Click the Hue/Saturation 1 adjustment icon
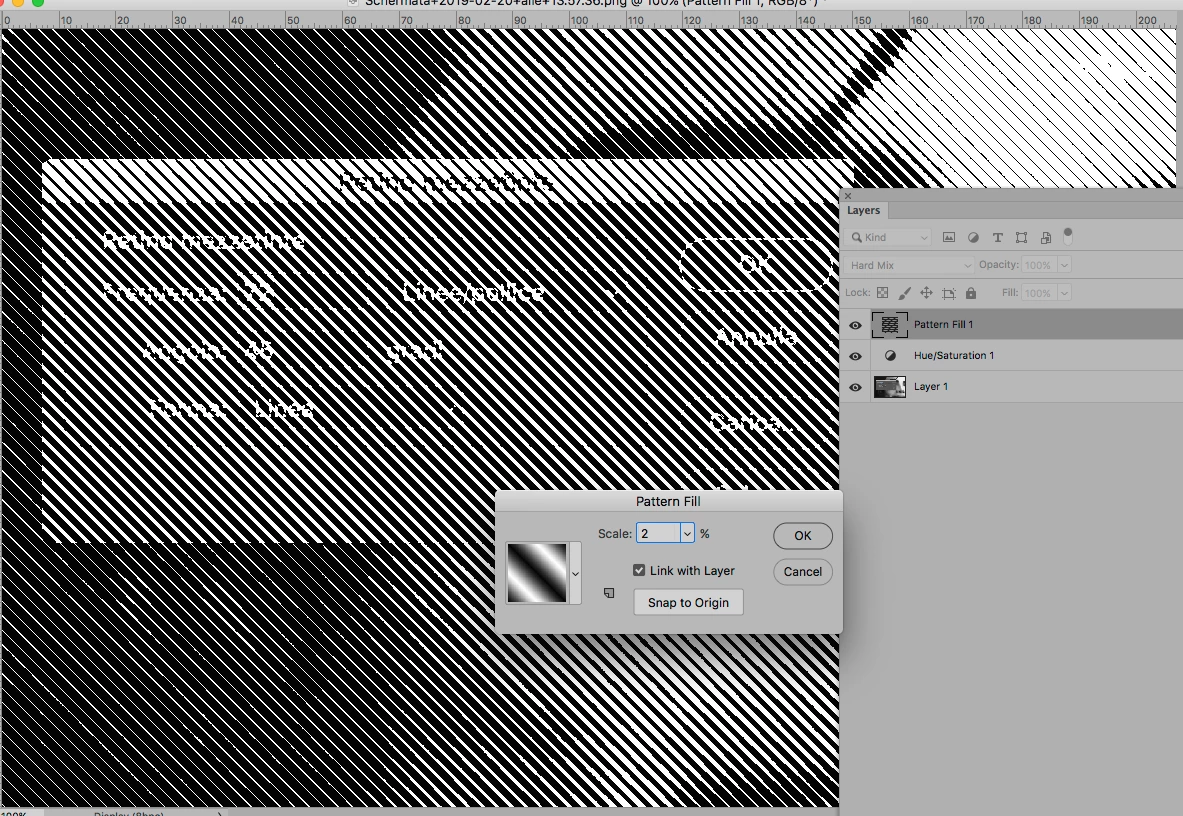The image size is (1183, 816). click(x=890, y=355)
